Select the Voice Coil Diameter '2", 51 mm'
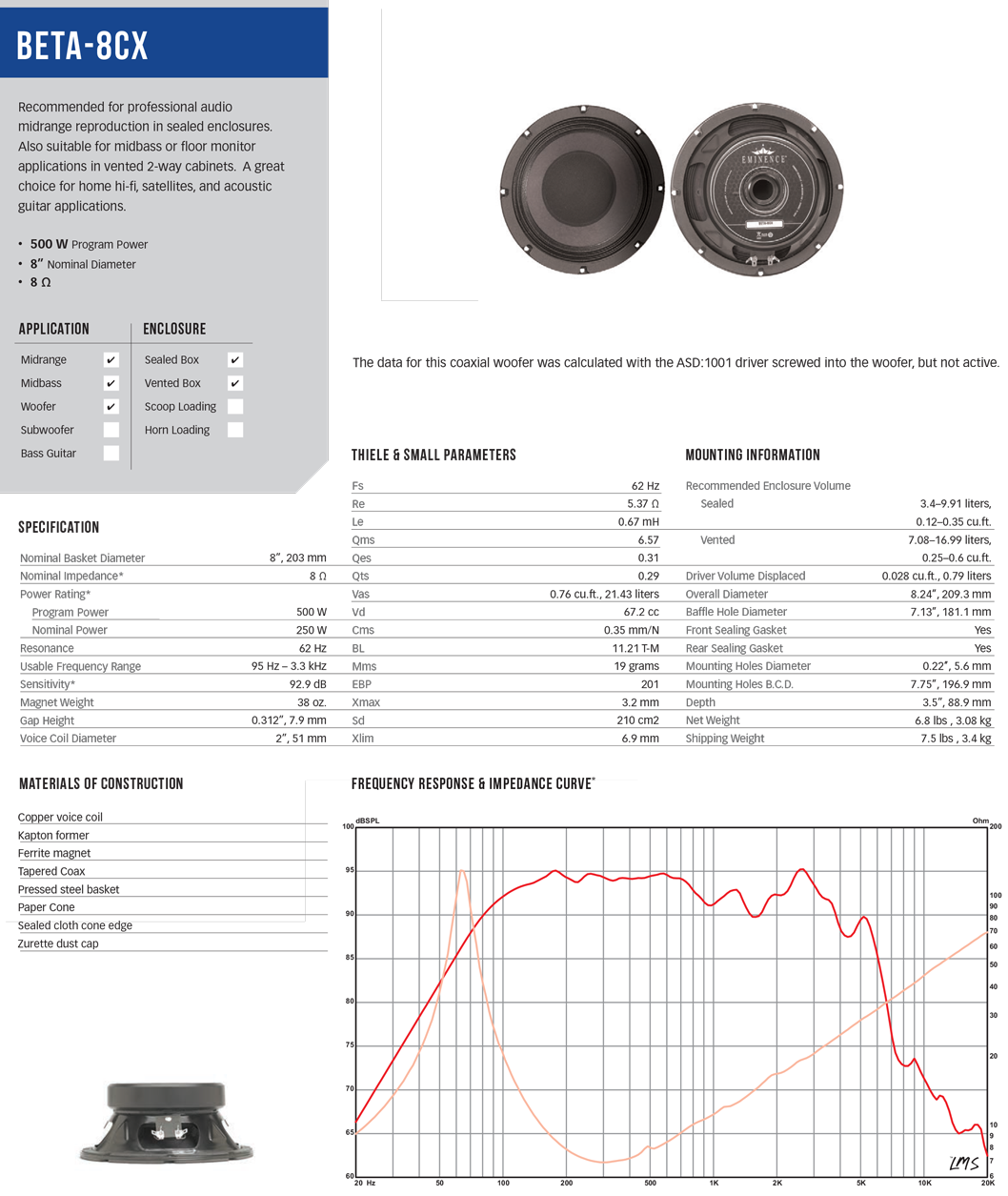This screenshot has height=1196, width=1008. [302, 739]
